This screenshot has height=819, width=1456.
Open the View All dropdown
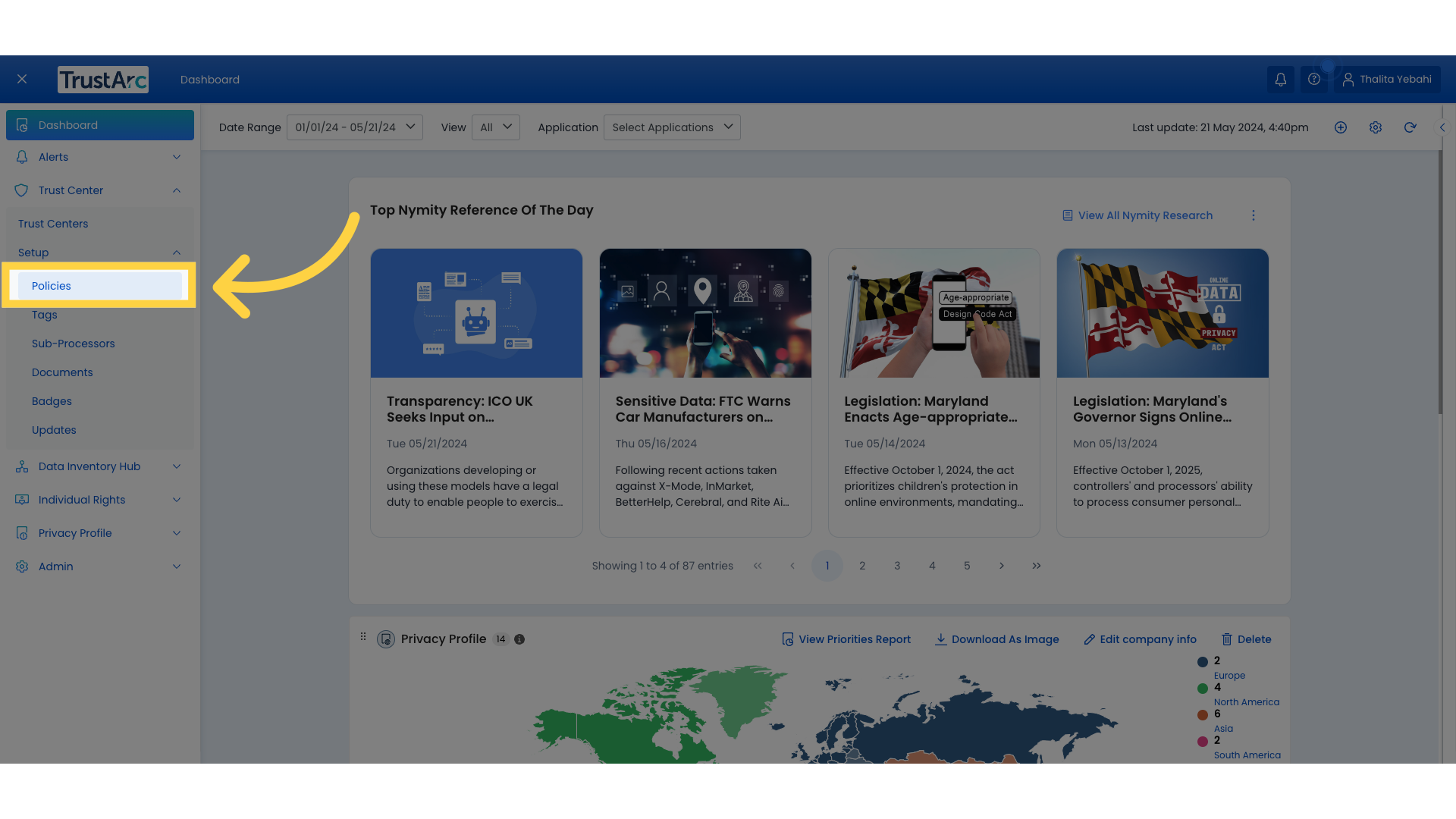(496, 127)
